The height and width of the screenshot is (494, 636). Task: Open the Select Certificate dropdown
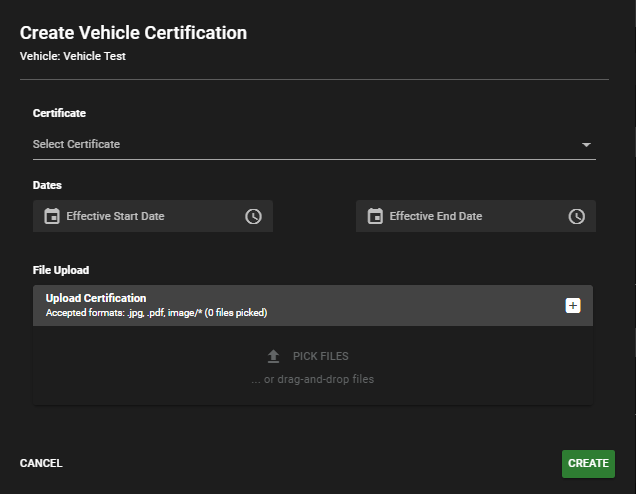coord(314,145)
